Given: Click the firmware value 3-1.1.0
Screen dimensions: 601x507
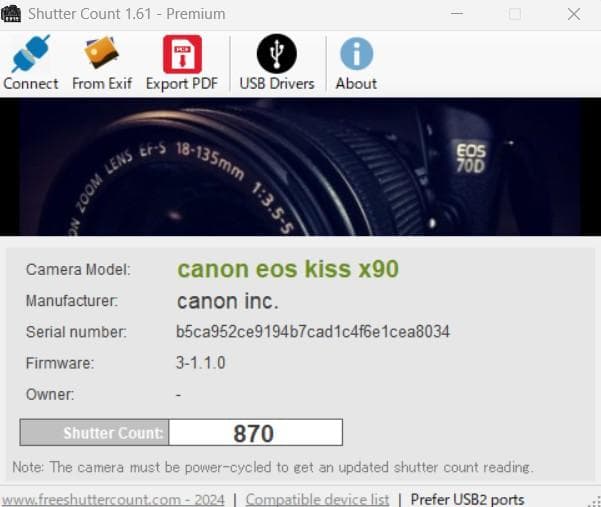Looking at the screenshot, I should pyautogui.click(x=200, y=363).
